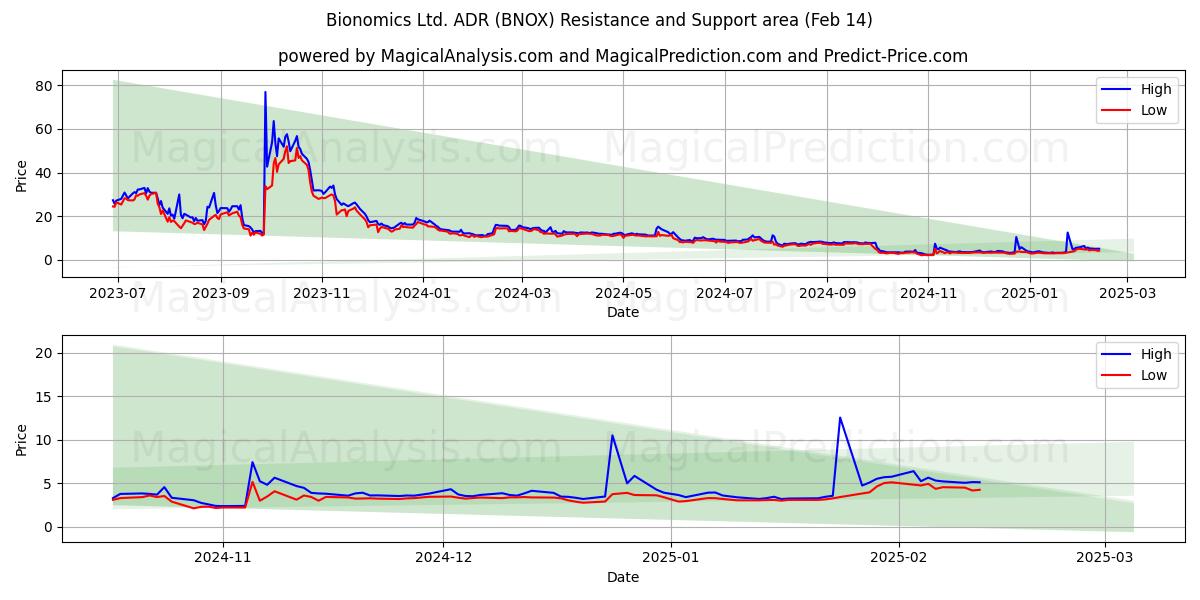Click the 2024-09 tick label
The image size is (1200, 600).
click(x=828, y=292)
